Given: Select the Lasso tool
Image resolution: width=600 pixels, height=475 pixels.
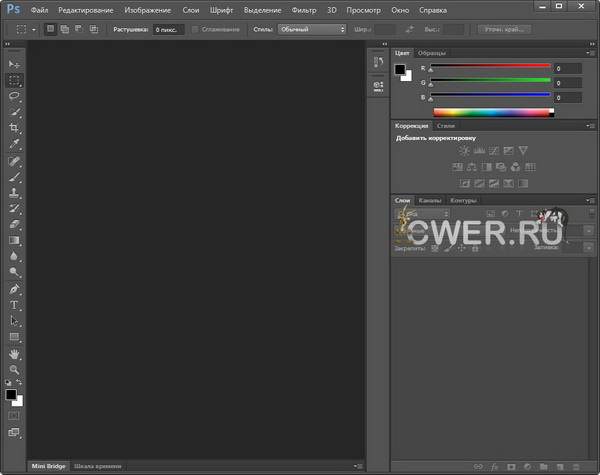Looking at the screenshot, I should [14, 96].
